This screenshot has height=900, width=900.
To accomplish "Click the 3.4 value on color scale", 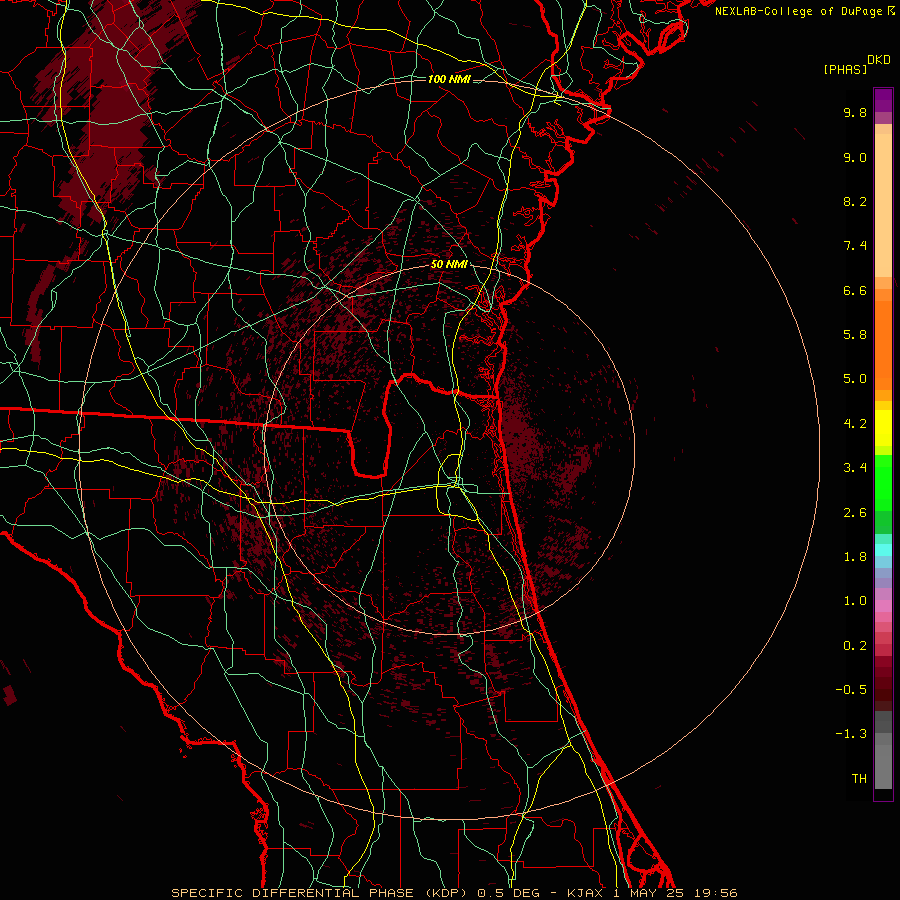I will point(855,468).
